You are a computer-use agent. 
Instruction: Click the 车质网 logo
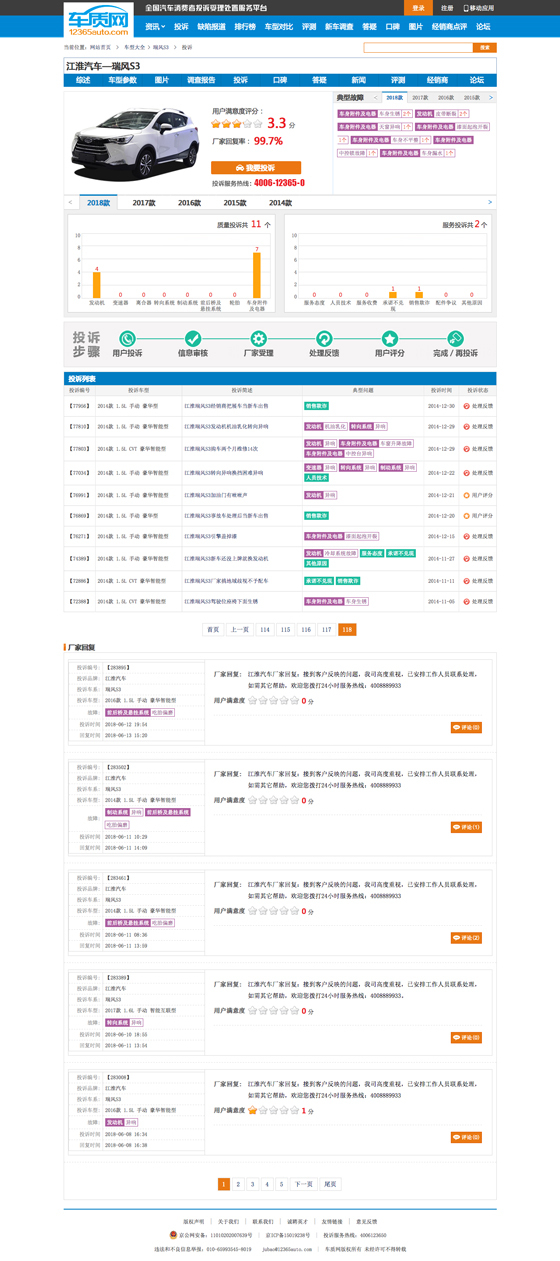click(x=100, y=21)
